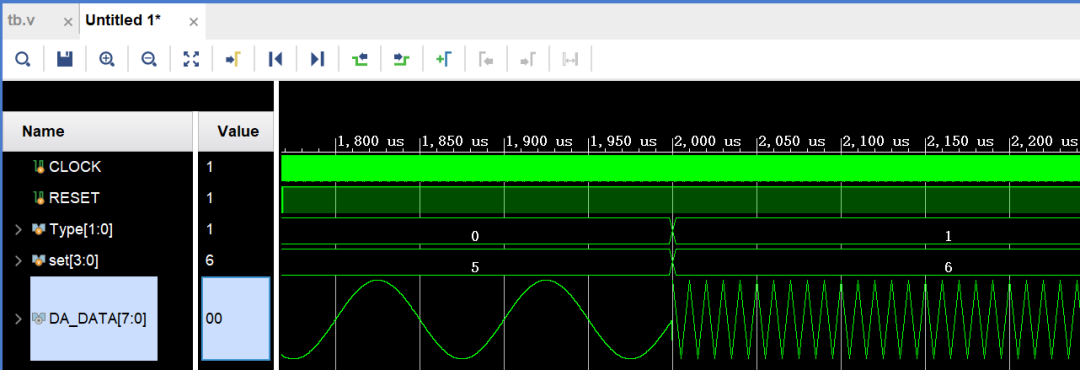1080x370 pixels.
Task: Click the Add Marker icon
Action: 443,59
